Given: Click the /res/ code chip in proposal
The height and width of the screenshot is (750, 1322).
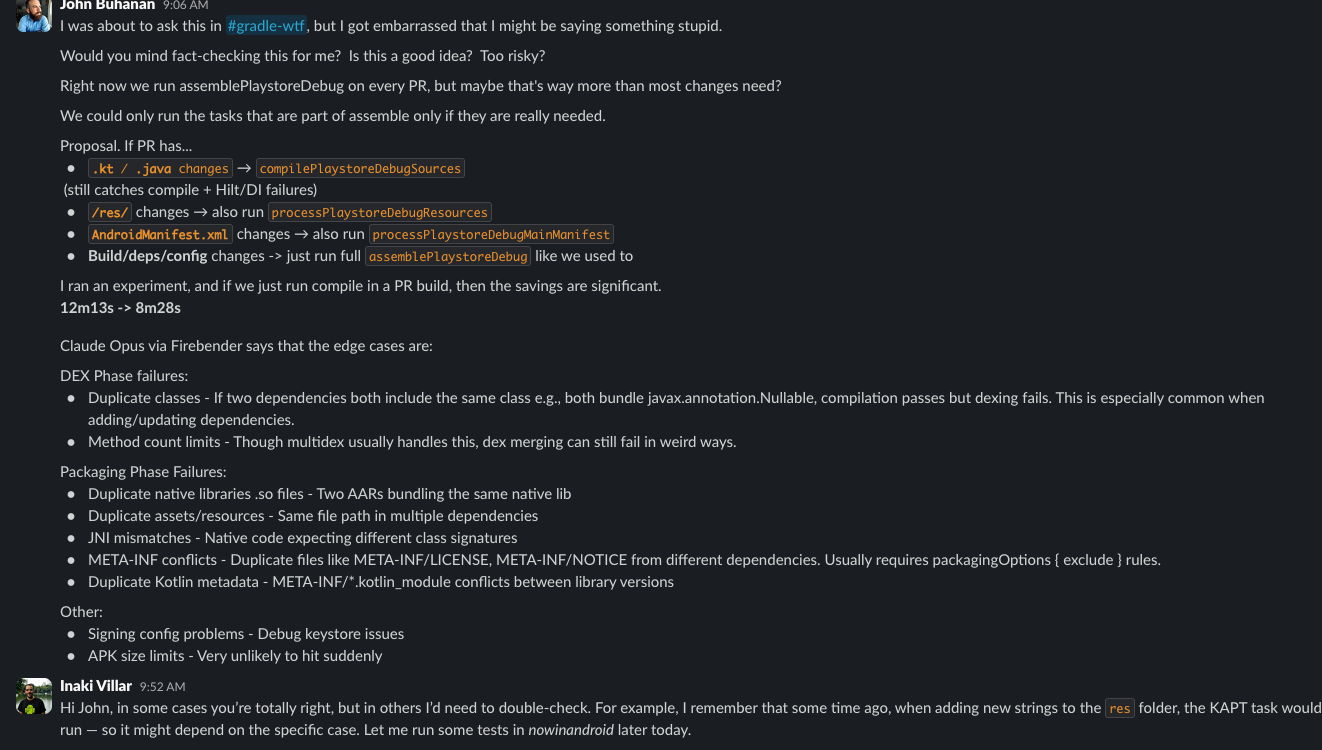Looking at the screenshot, I should pyautogui.click(x=110, y=212).
